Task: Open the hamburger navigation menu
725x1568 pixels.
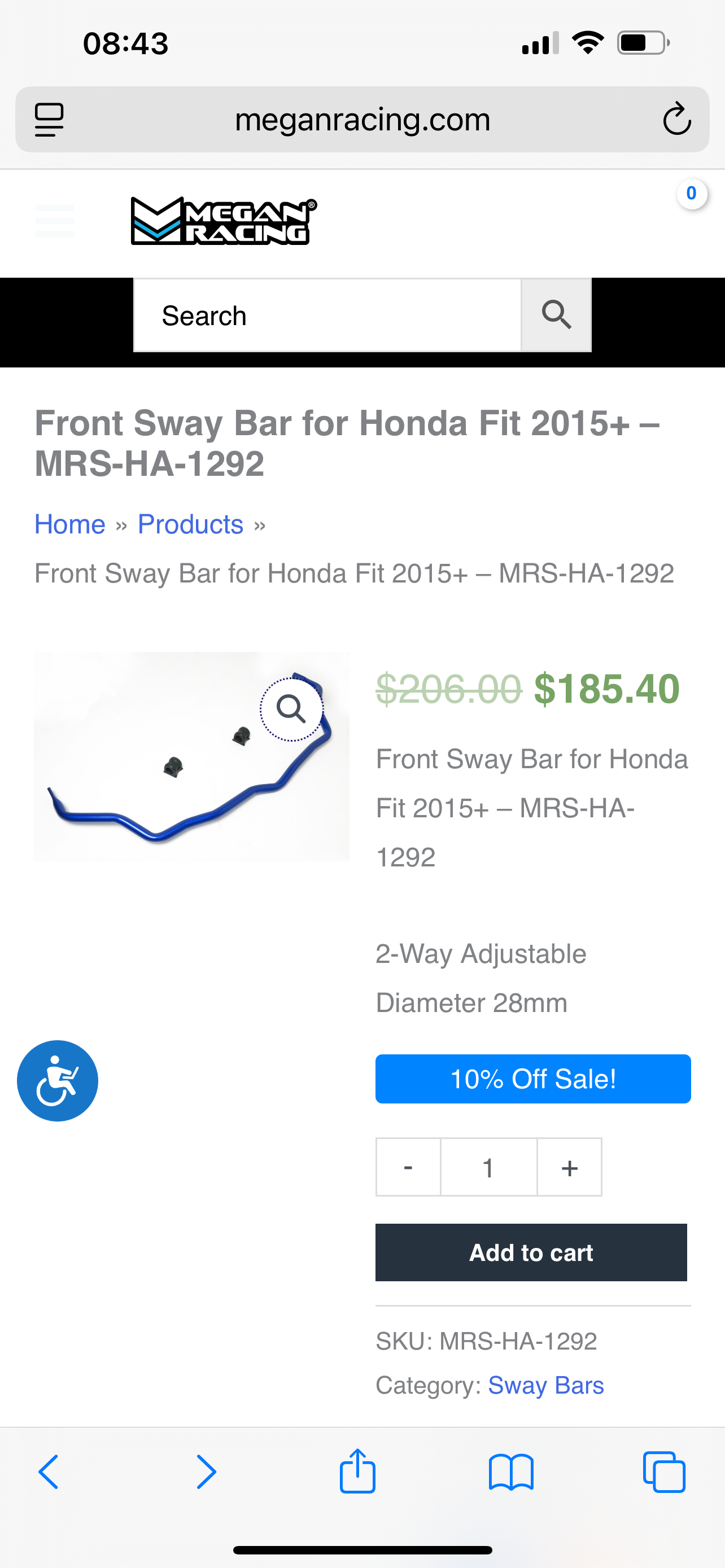Action: tap(55, 220)
